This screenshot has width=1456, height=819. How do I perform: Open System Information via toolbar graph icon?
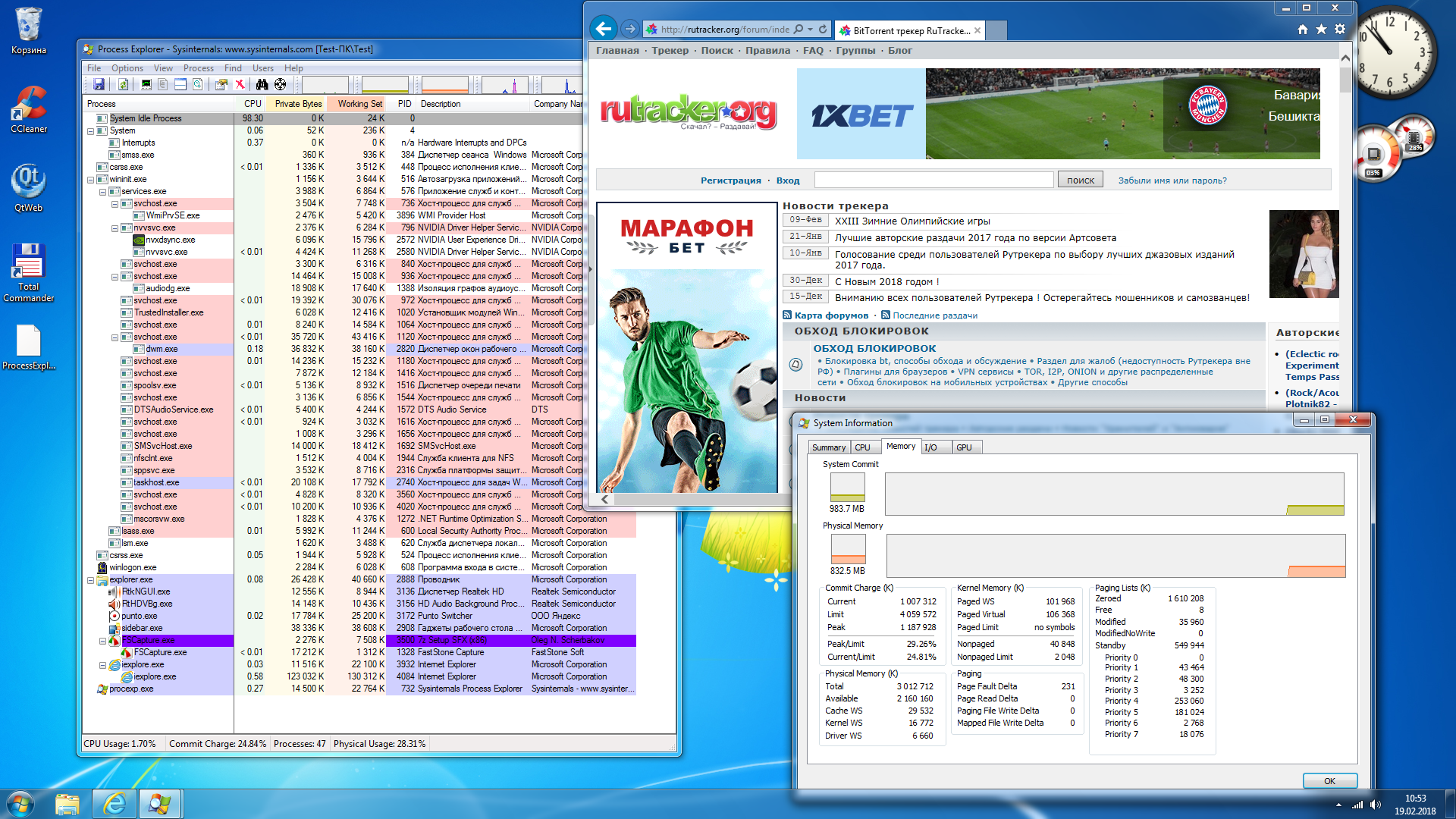146,84
